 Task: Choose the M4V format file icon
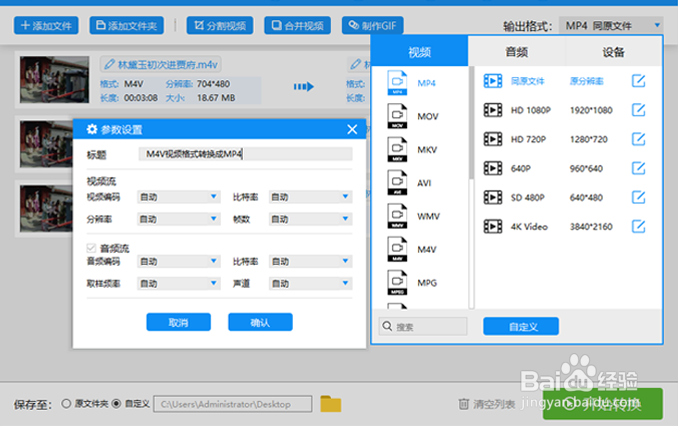(x=397, y=249)
